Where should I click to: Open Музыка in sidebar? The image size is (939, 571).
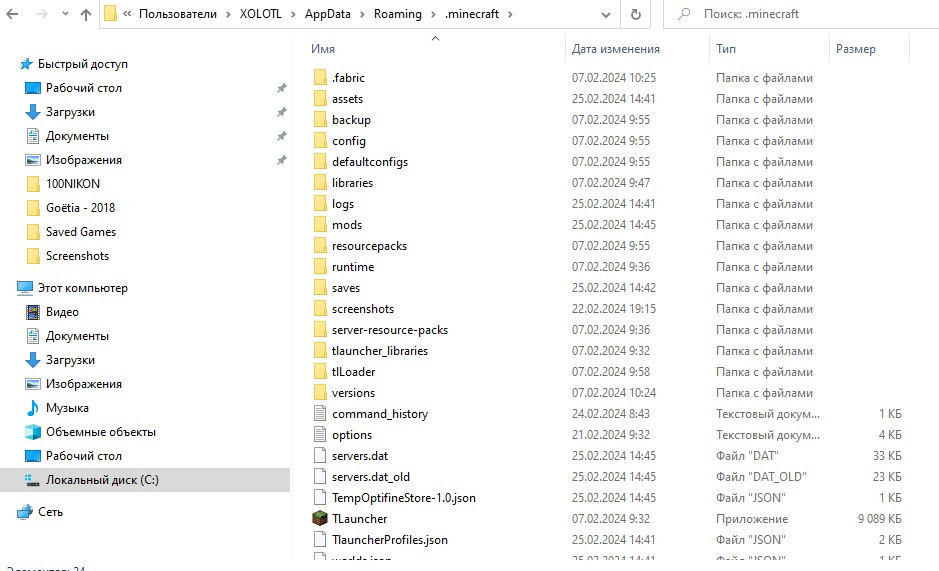coord(67,408)
